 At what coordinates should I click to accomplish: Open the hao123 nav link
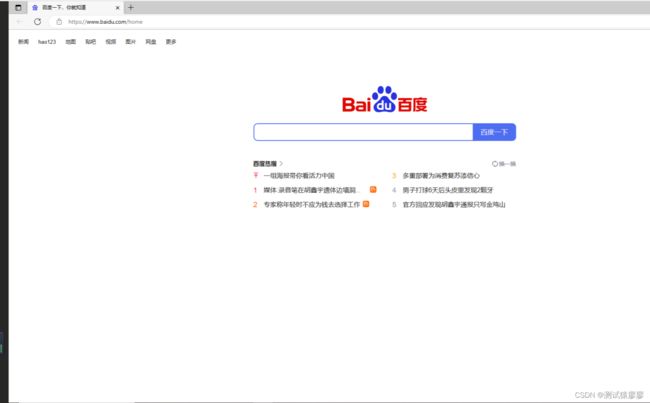point(47,41)
